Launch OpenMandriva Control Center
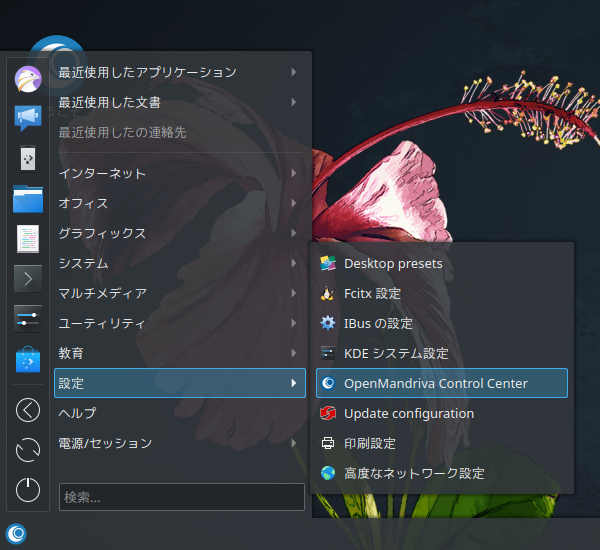Viewport: 600px width, 550px height. pos(442,383)
